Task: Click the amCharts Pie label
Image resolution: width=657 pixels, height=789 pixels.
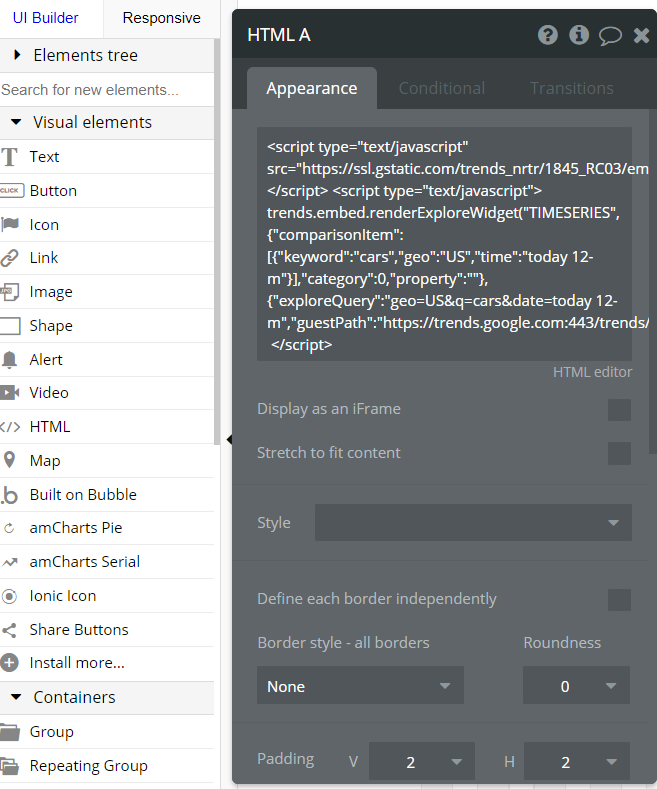Action: [x=75, y=528]
